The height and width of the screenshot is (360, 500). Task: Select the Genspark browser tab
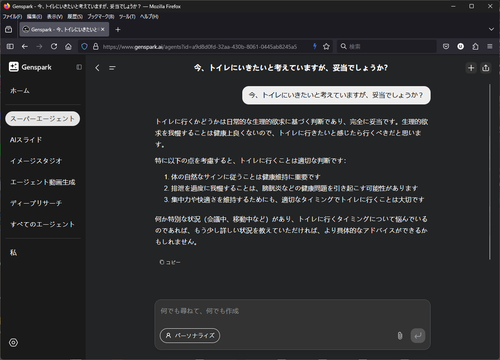tap(64, 30)
